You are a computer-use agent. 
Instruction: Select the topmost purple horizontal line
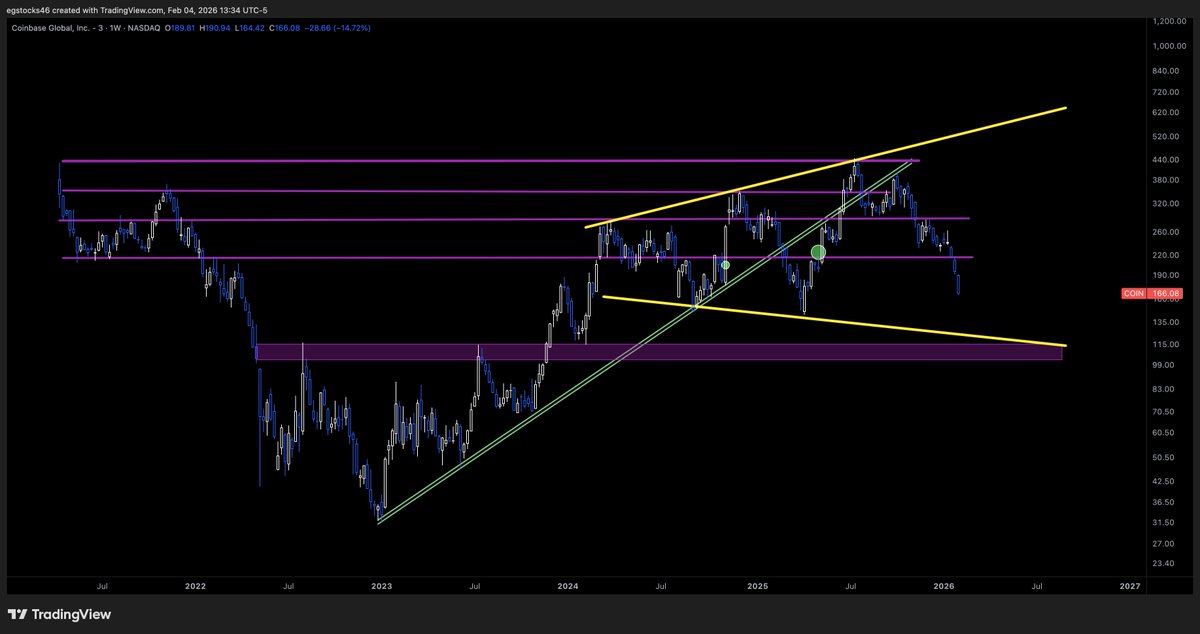(x=400, y=159)
